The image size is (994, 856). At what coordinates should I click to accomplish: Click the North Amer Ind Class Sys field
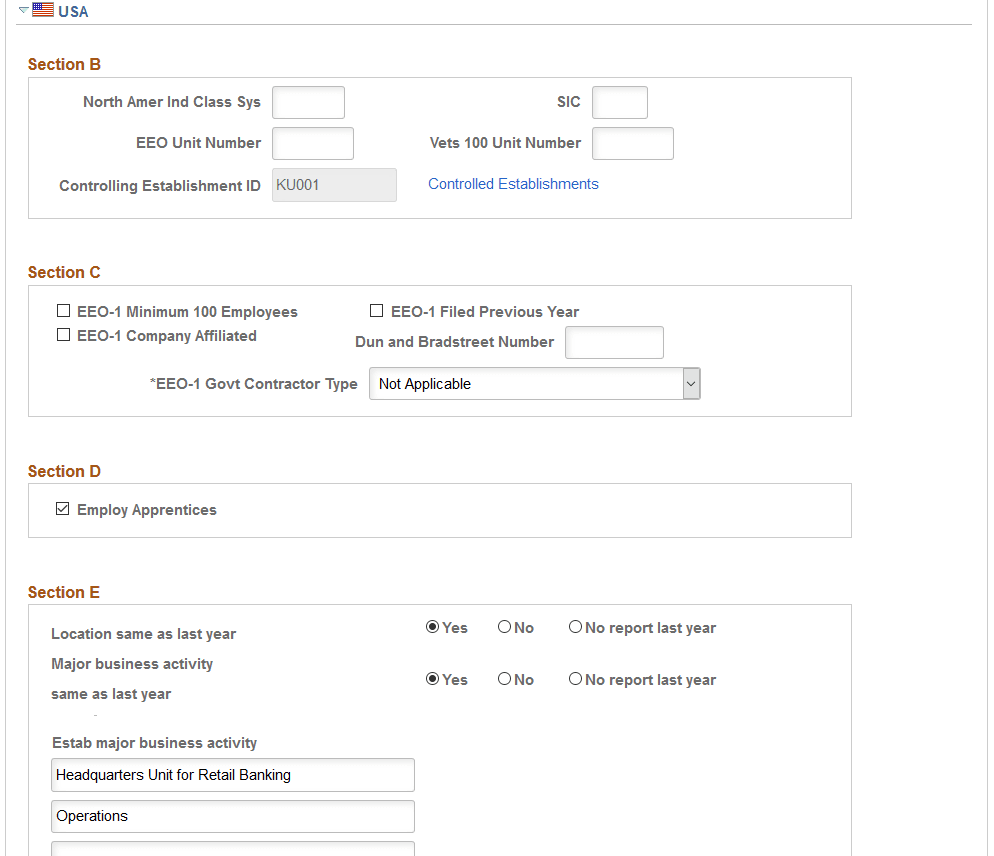point(308,102)
